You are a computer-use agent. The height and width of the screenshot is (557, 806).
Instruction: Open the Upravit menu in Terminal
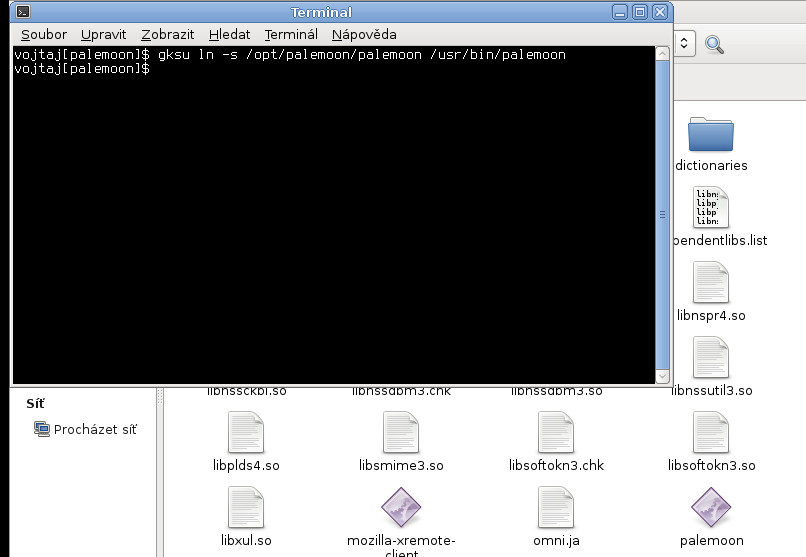(x=103, y=34)
